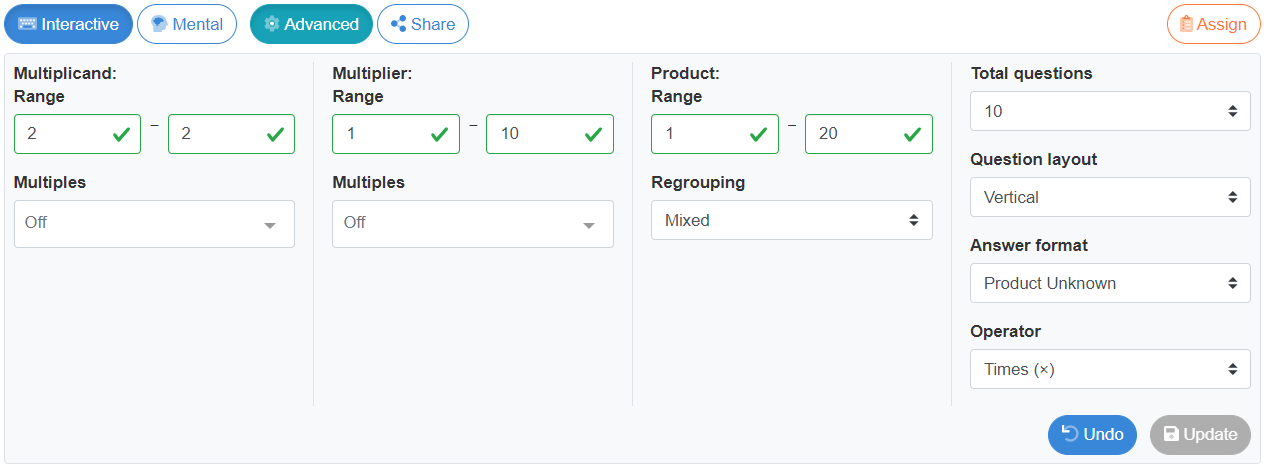Image resolution: width=1264 pixels, height=467 pixels.
Task: Switch to Mental mode
Action: tap(187, 24)
